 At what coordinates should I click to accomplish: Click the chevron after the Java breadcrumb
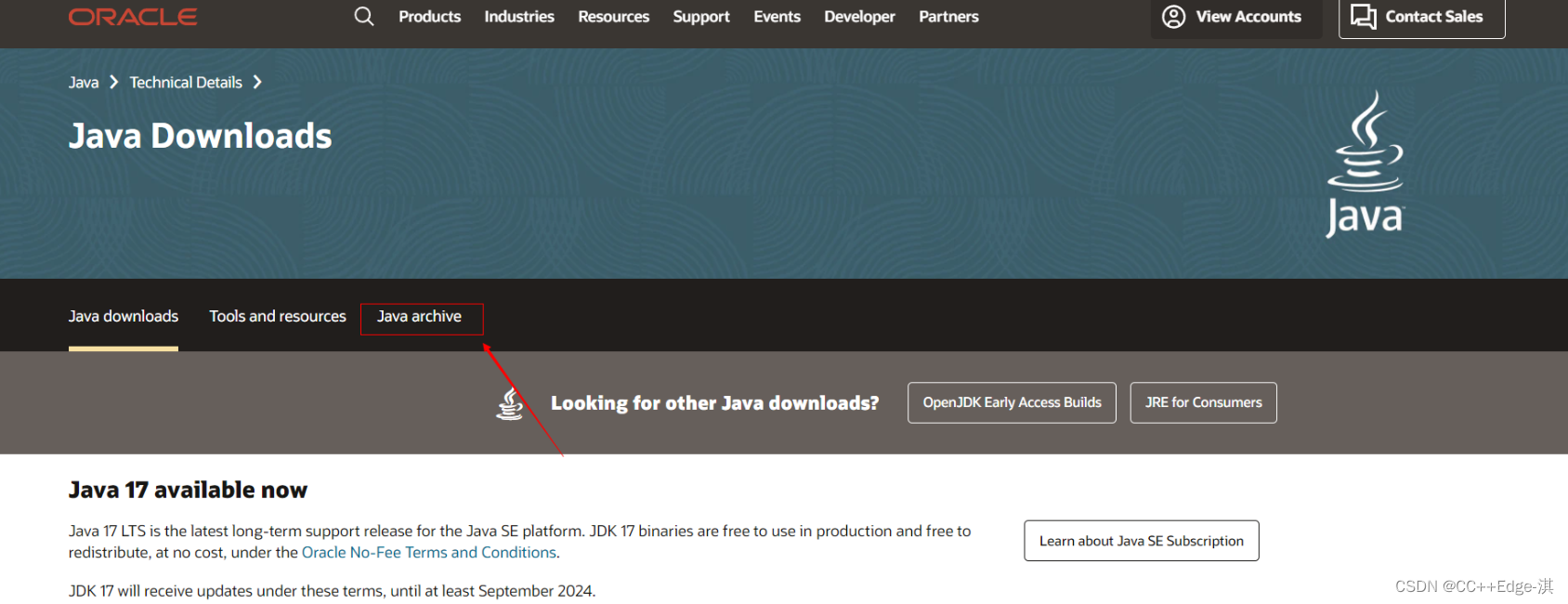coord(113,82)
